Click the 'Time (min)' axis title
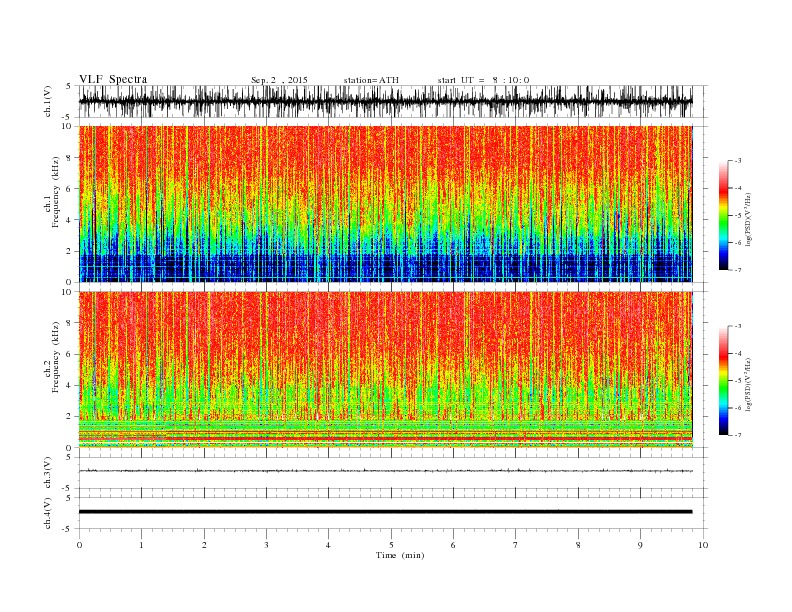This screenshot has height=612, width=792. [400, 555]
